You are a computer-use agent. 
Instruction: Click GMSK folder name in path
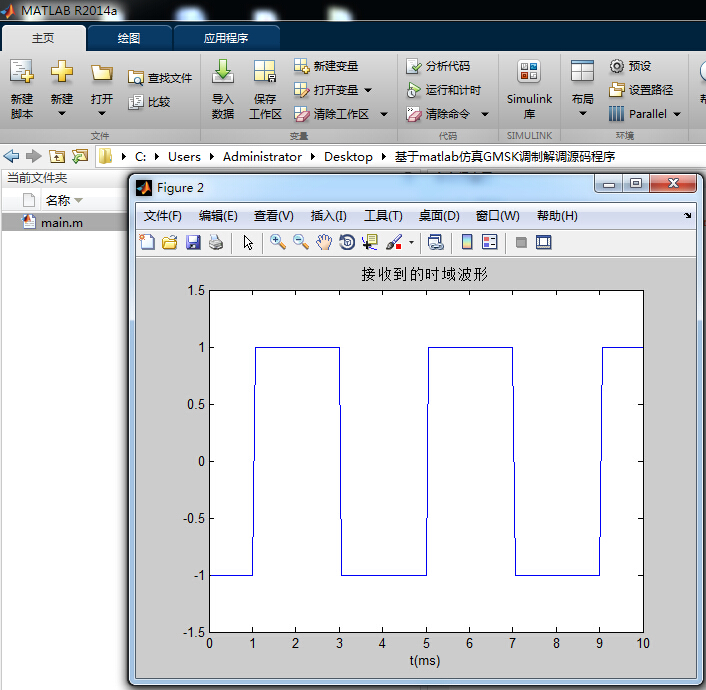pos(505,156)
